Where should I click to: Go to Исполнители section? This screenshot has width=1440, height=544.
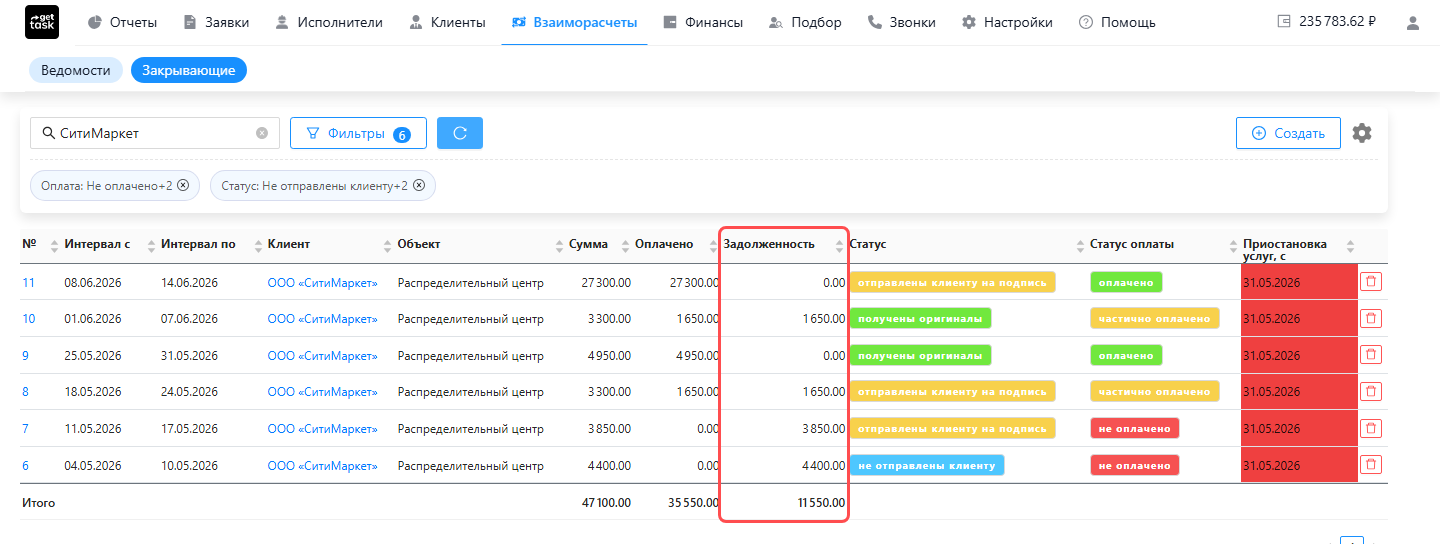[329, 22]
